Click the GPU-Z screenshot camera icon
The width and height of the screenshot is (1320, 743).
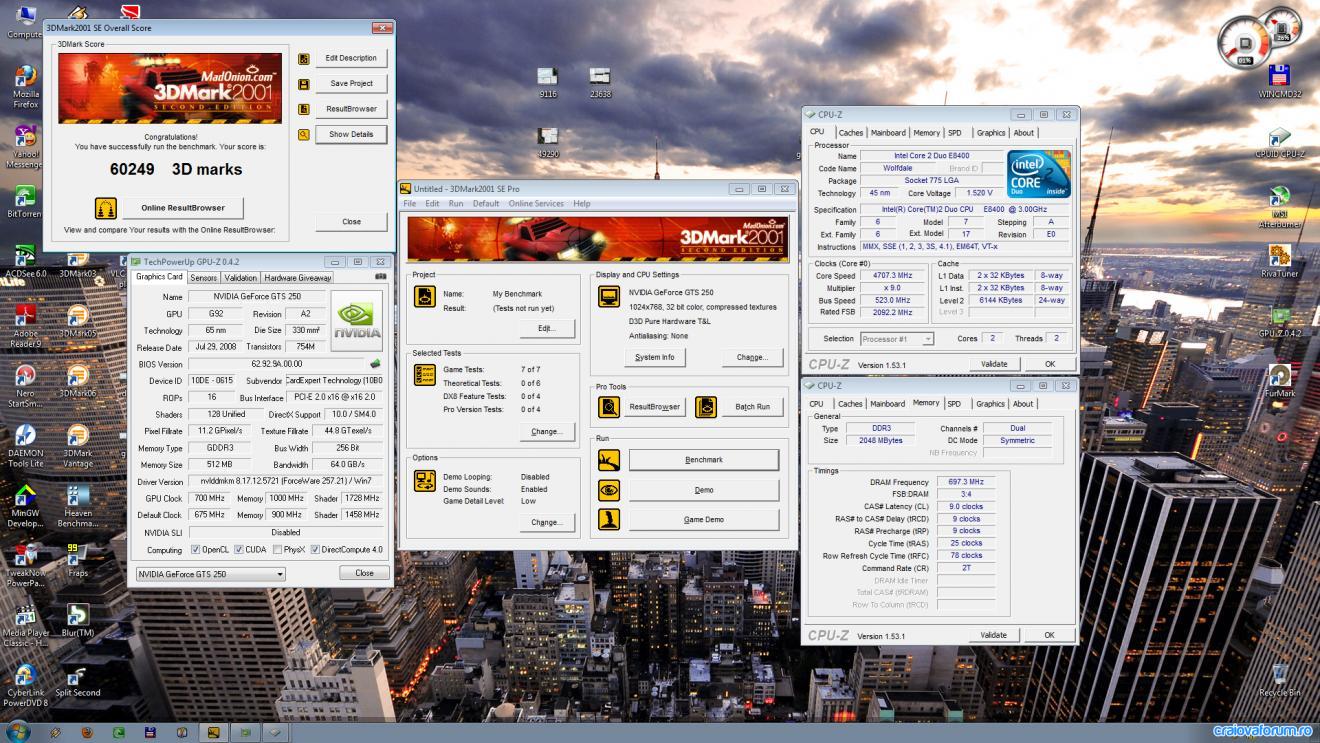pos(380,277)
